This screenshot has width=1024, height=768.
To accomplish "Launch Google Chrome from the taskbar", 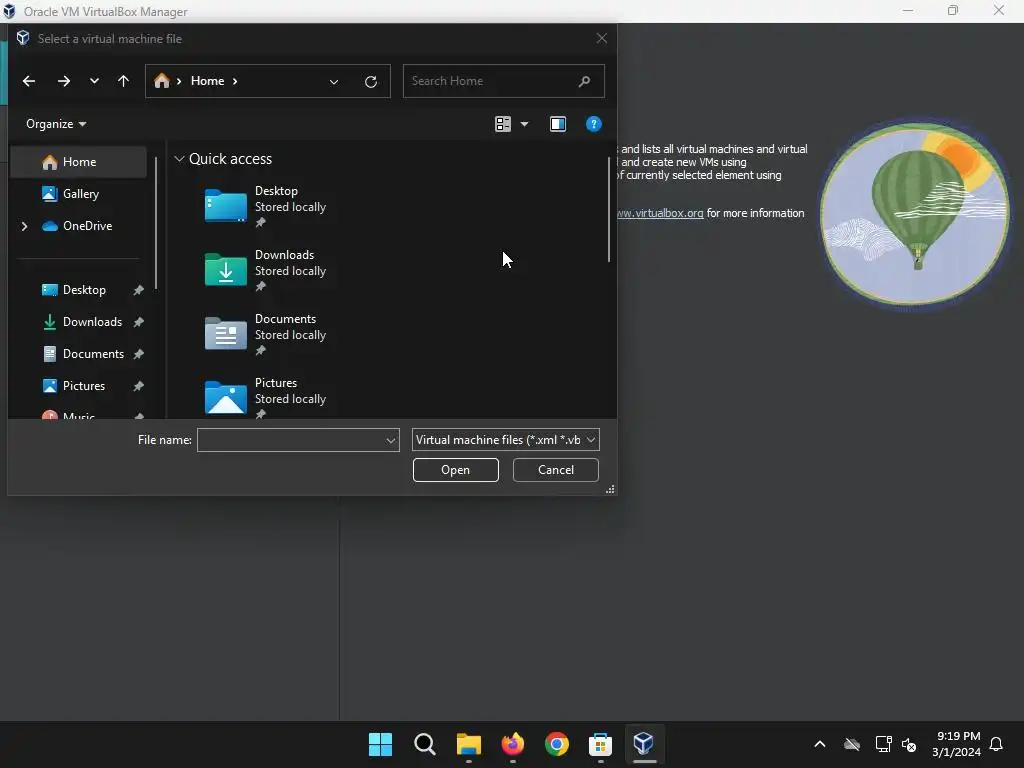I will point(556,744).
